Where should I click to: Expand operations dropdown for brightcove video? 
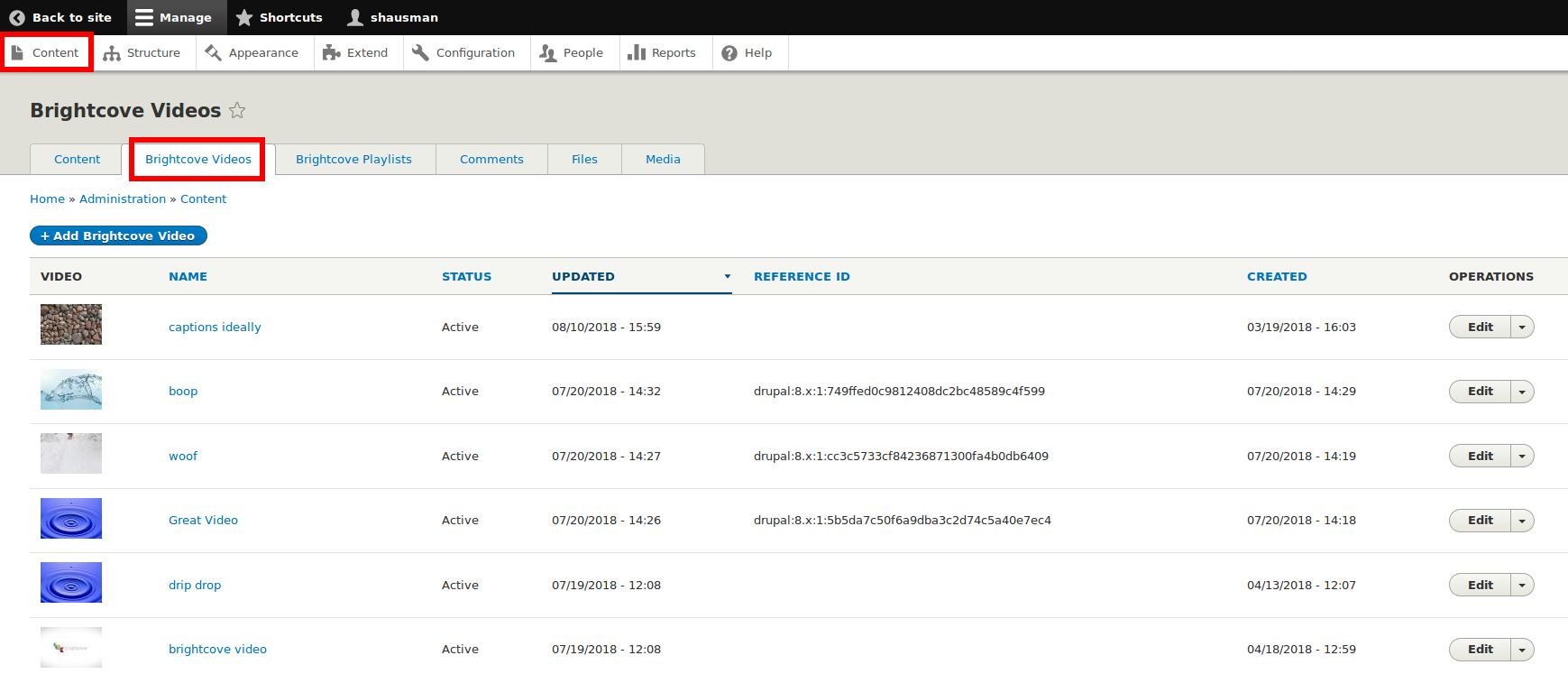coord(1522,649)
